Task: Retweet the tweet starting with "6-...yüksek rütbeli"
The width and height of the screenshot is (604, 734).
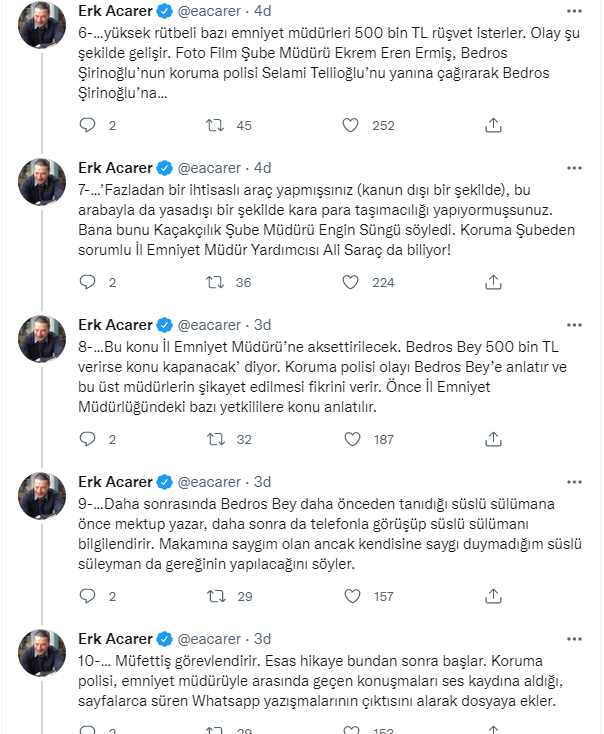Action: pyautogui.click(x=214, y=125)
